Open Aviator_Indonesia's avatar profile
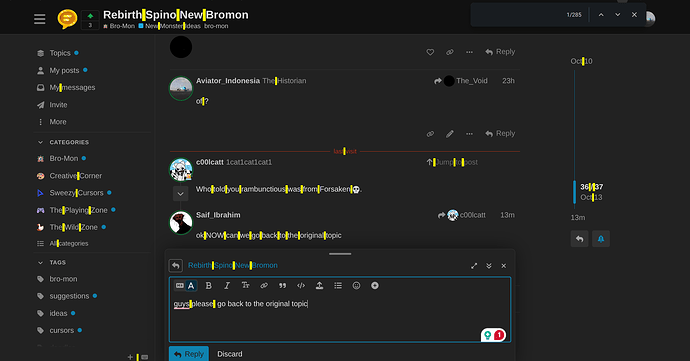Image resolution: width=690 pixels, height=361 pixels. pos(181,88)
